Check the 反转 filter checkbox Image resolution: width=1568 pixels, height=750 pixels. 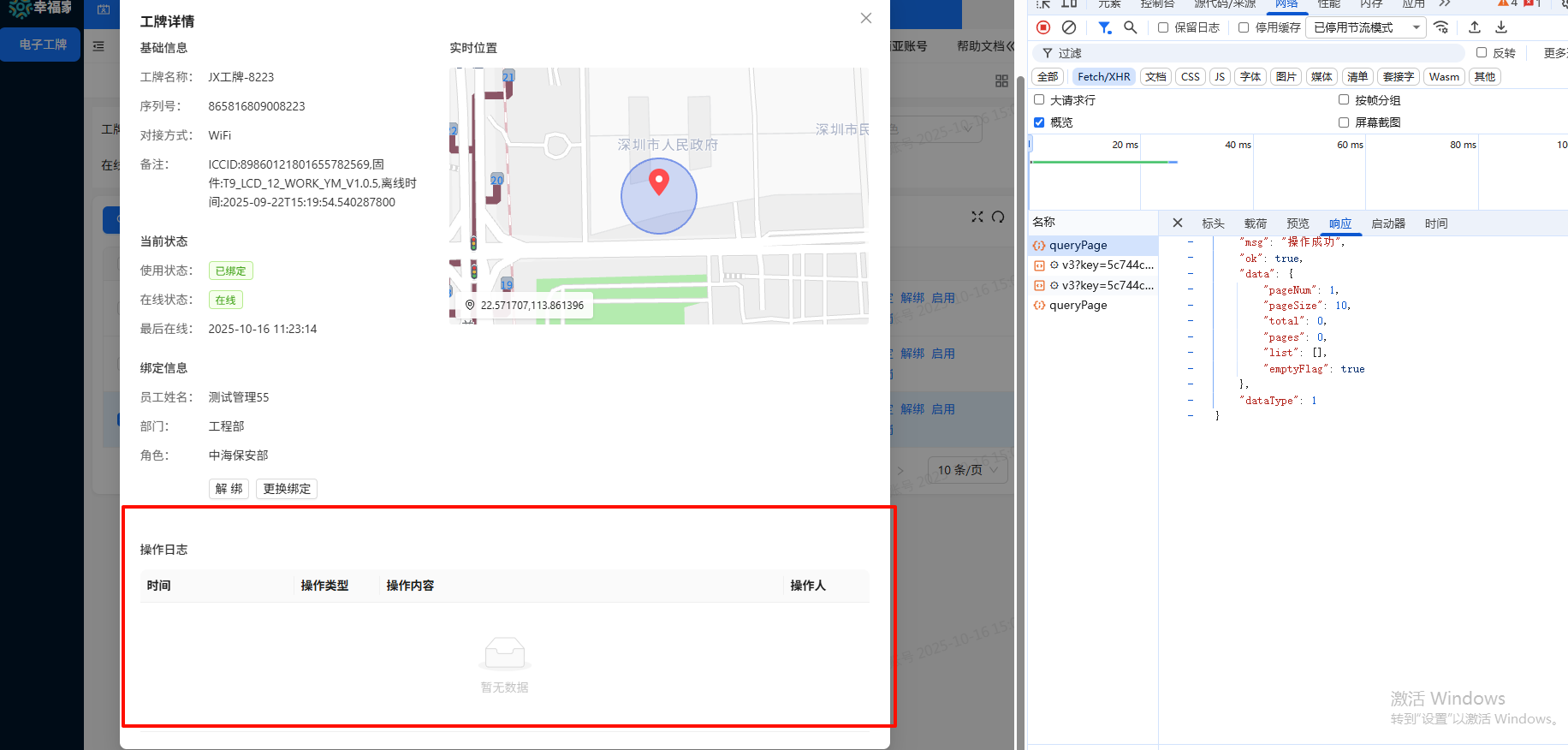tap(1482, 52)
